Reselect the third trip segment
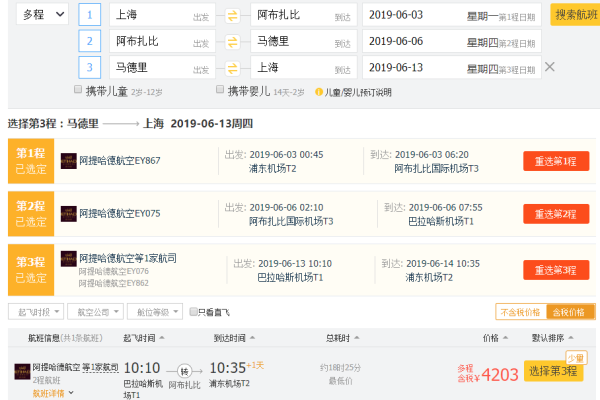Screen dimensions: 600x400 tap(556, 270)
